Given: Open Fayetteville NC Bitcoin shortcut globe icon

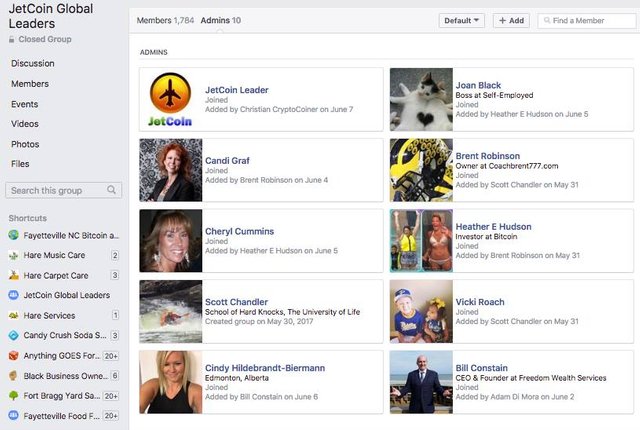Looking at the screenshot, I should [x=13, y=235].
